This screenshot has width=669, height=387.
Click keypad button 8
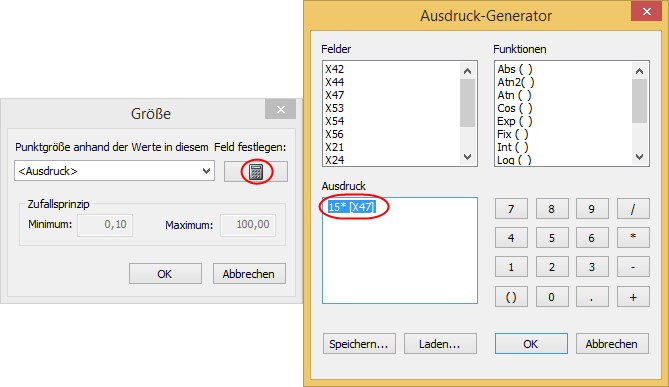(552, 209)
